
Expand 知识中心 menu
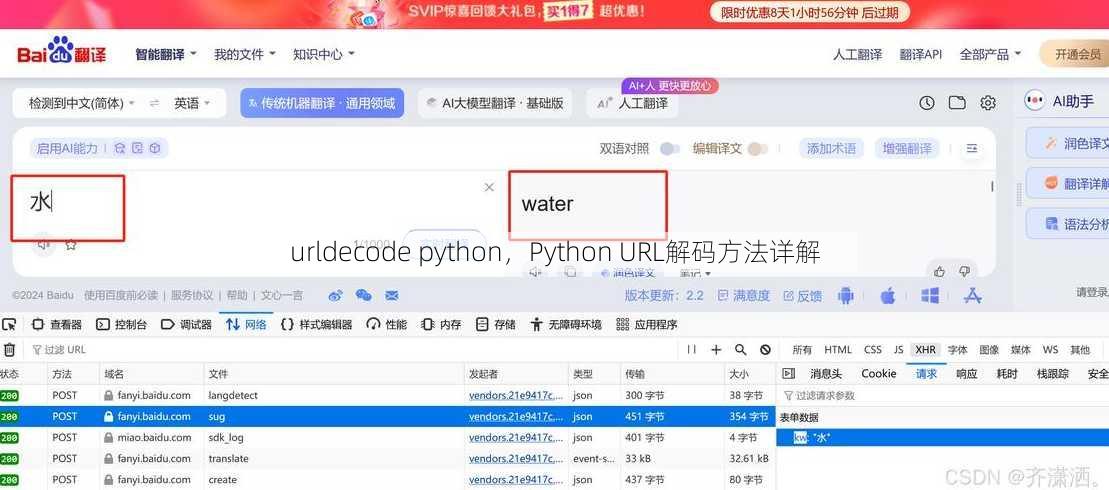tap(323, 54)
